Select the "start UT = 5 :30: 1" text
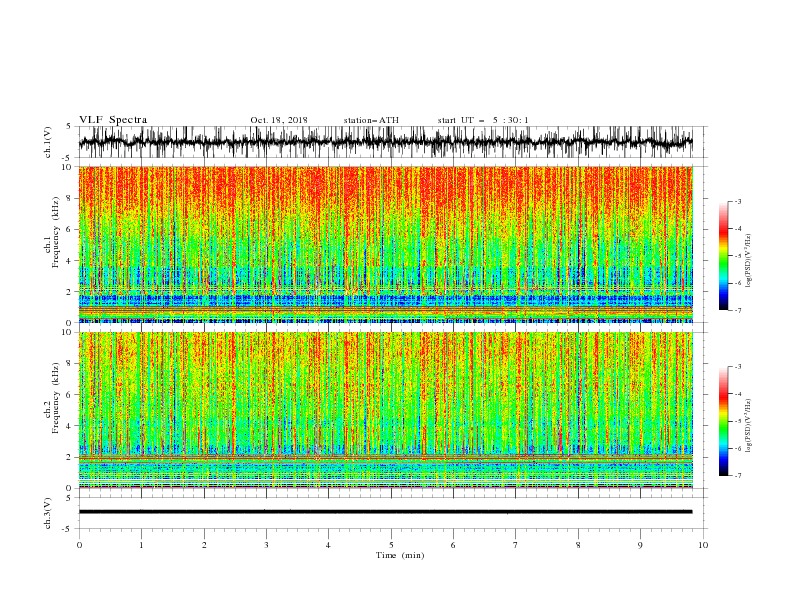792x612 pixels. coord(483,120)
